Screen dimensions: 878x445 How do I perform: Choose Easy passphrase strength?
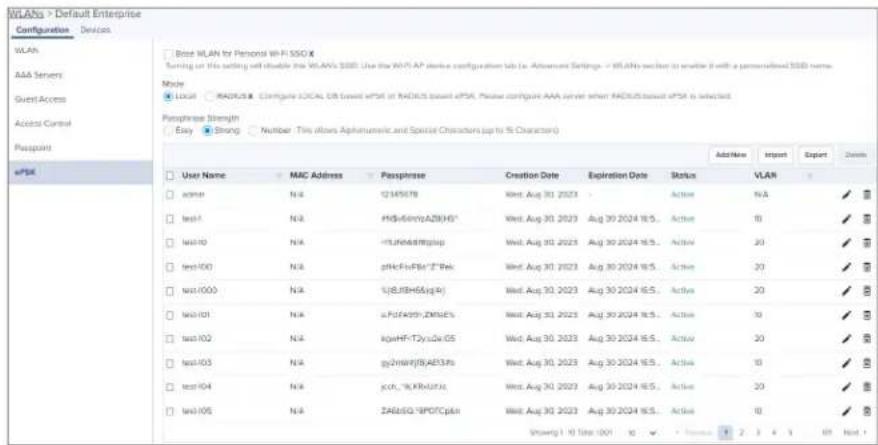pyautogui.click(x=167, y=130)
